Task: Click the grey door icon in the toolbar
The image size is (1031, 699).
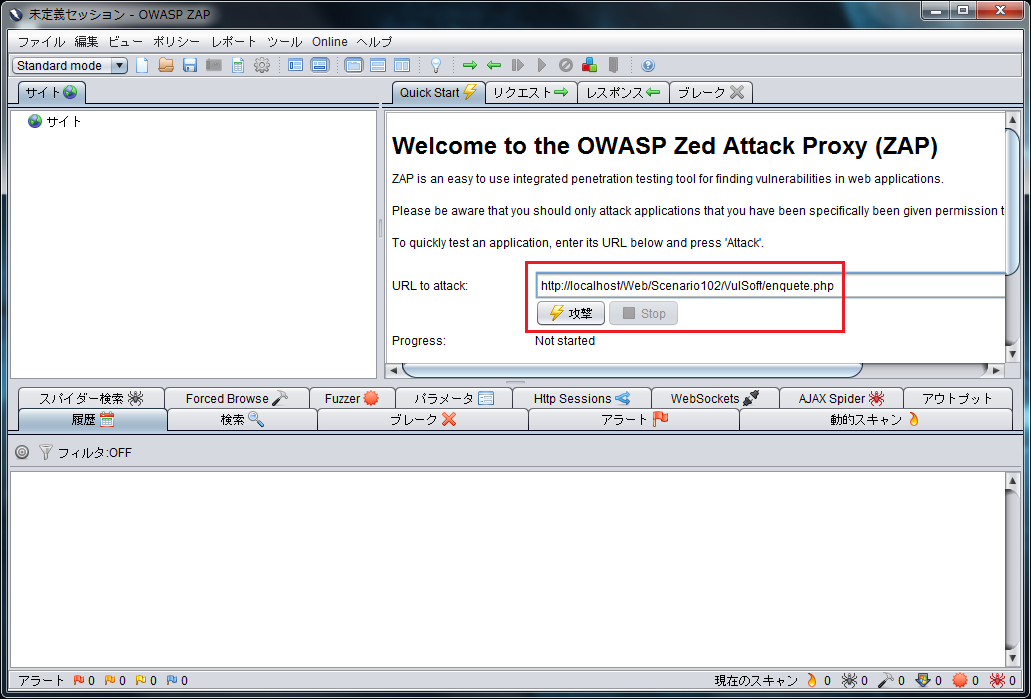Action: coord(613,65)
